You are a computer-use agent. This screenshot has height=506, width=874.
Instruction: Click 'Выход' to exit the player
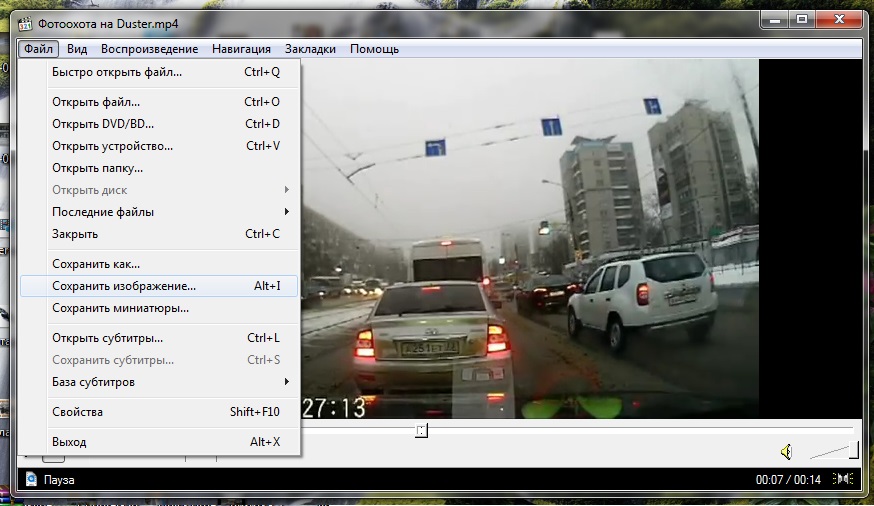pos(69,442)
